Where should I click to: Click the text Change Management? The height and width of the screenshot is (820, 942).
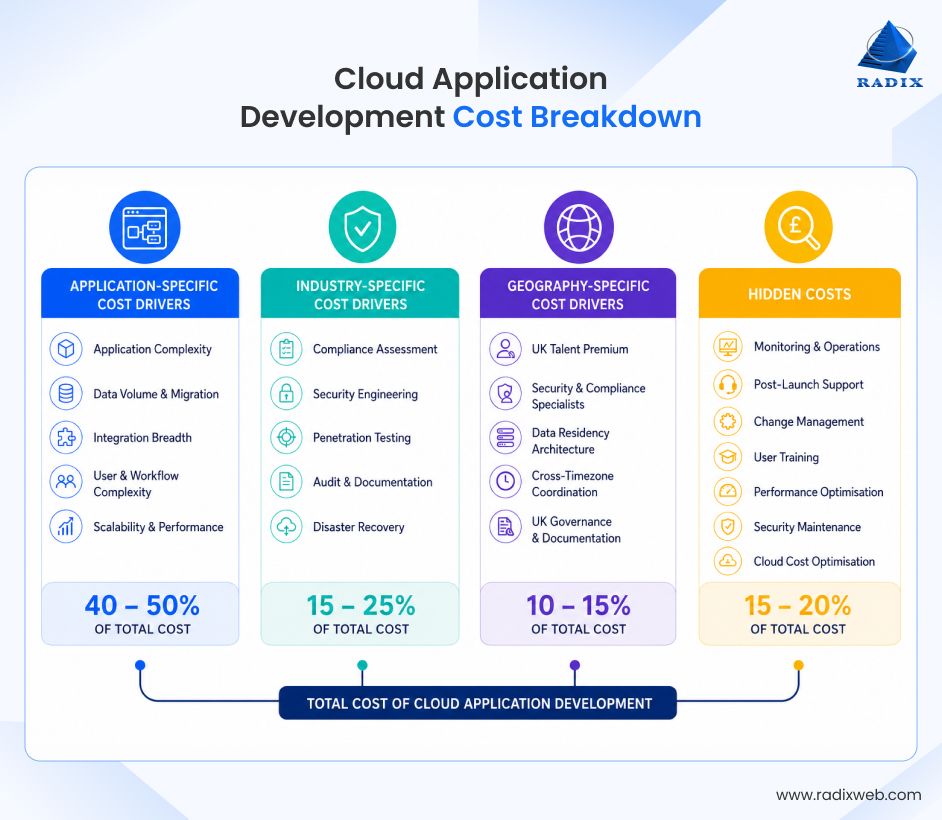pyautogui.click(x=809, y=422)
